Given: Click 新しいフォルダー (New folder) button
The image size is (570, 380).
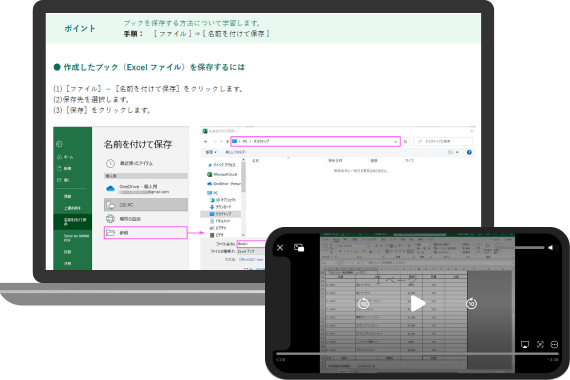Looking at the screenshot, I should click(x=236, y=152).
